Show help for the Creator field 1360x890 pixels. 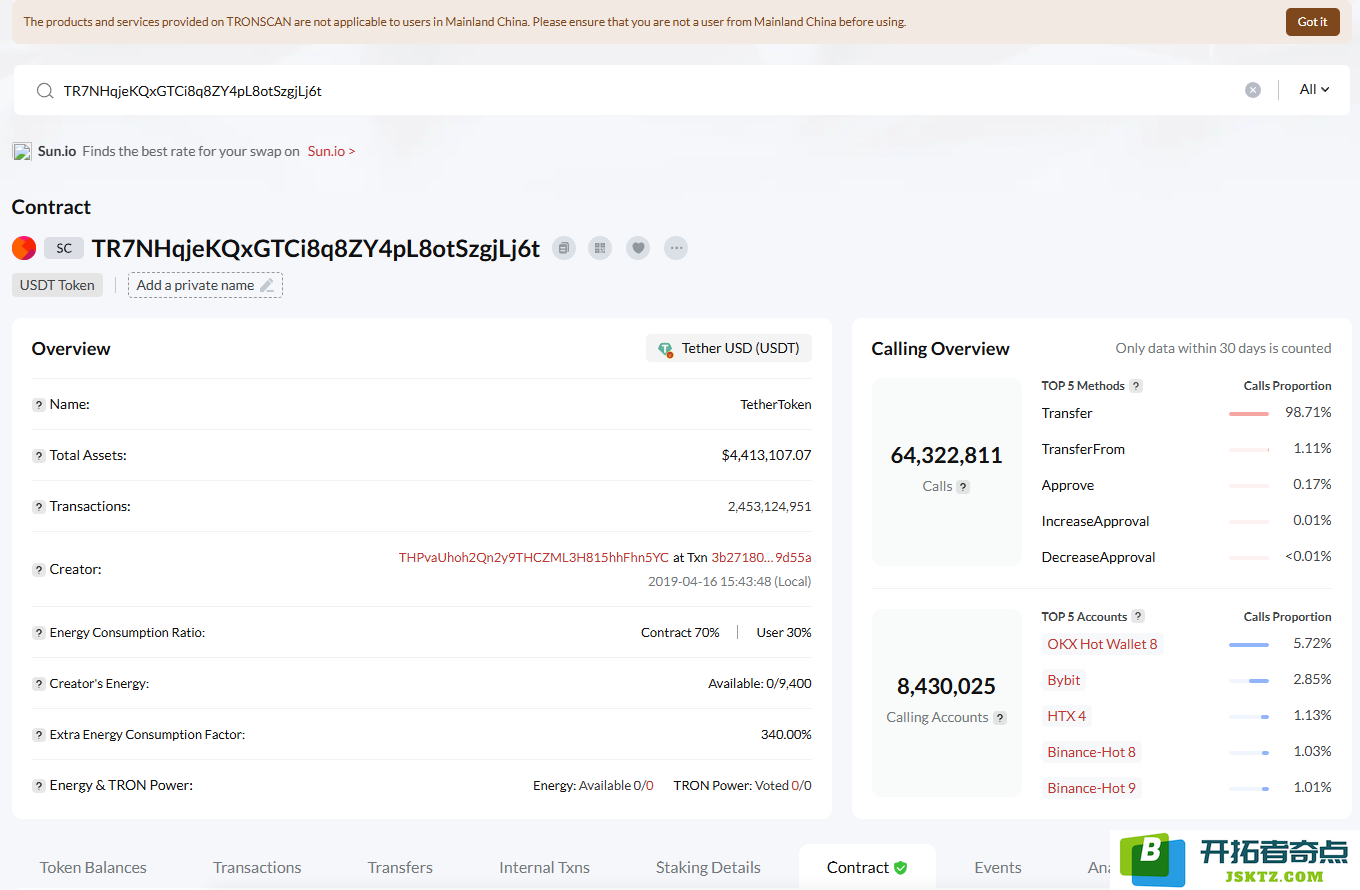pos(39,570)
